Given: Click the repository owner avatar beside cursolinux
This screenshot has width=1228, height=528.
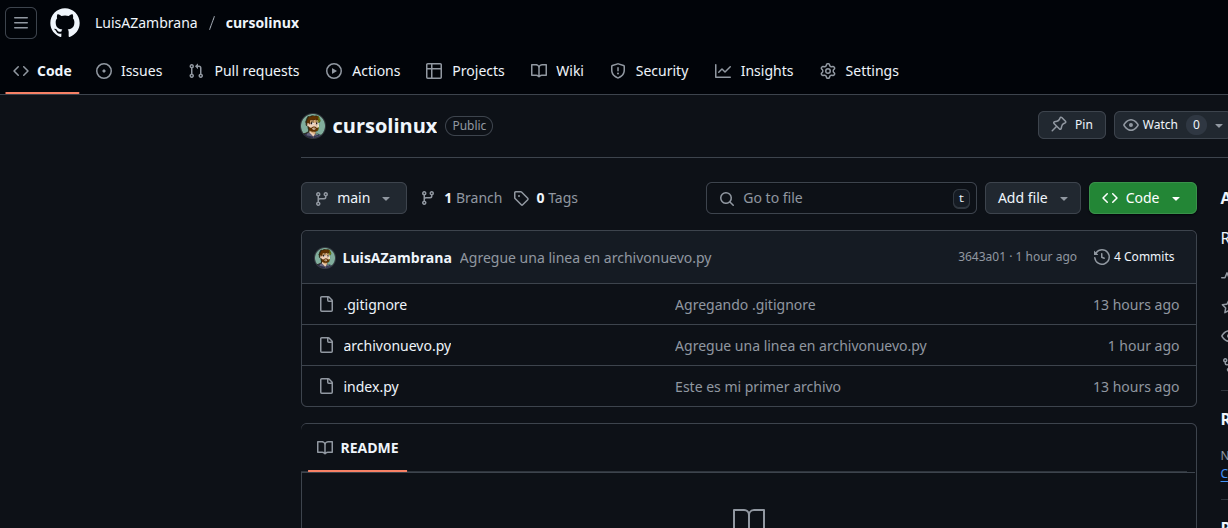Looking at the screenshot, I should click(313, 126).
